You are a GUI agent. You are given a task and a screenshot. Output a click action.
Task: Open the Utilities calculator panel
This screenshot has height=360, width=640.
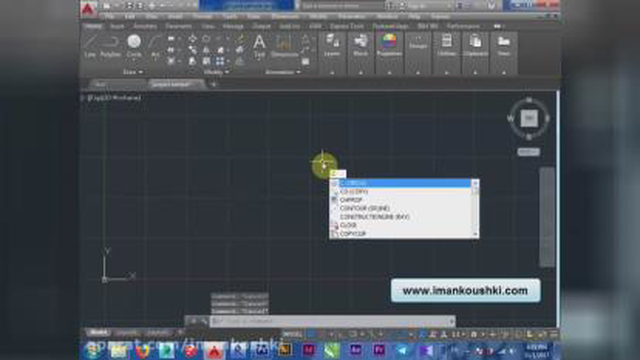(447, 45)
